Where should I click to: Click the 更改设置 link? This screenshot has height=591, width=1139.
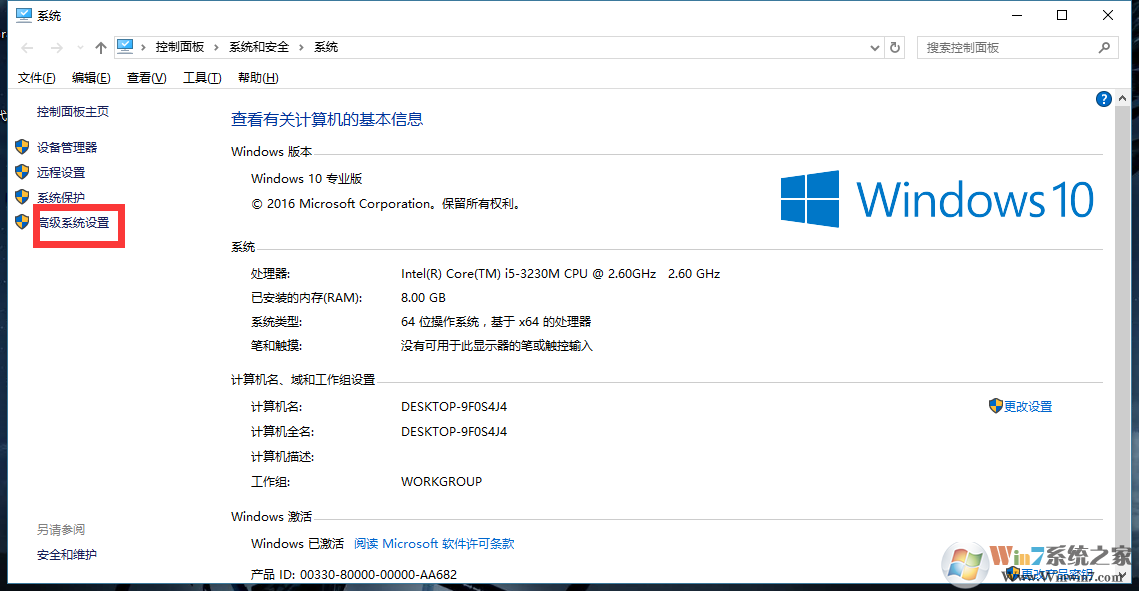pos(1027,406)
